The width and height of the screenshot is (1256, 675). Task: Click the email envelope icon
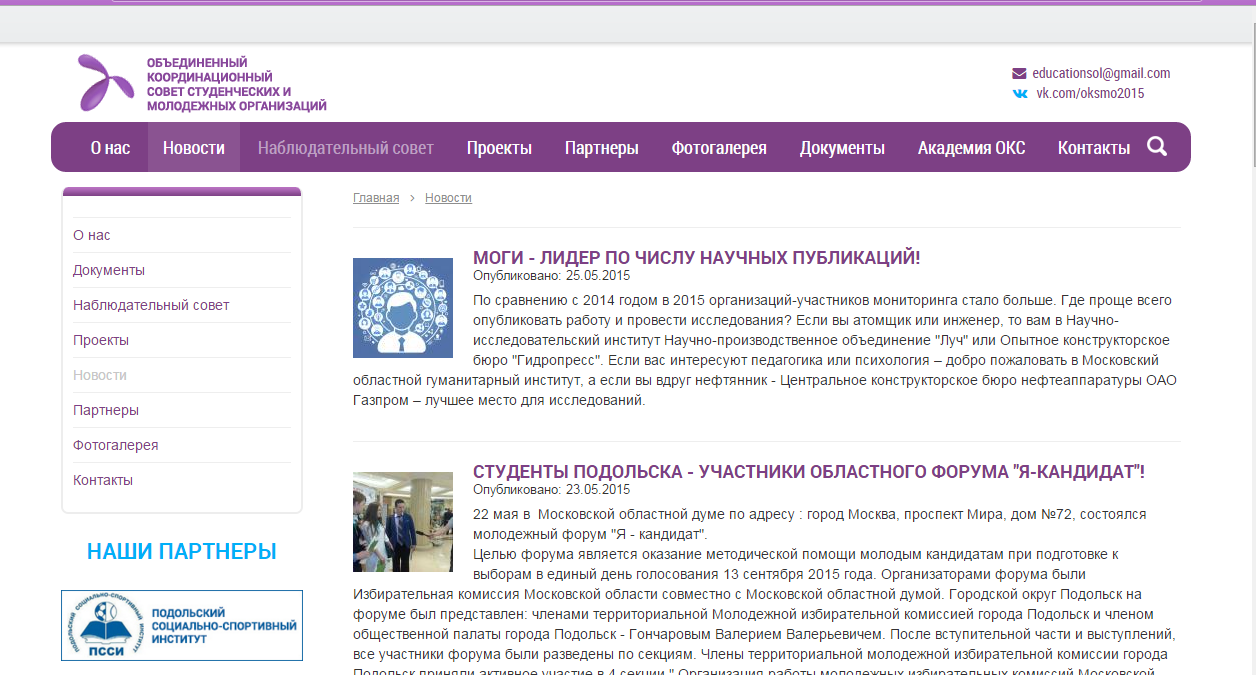pos(1019,73)
